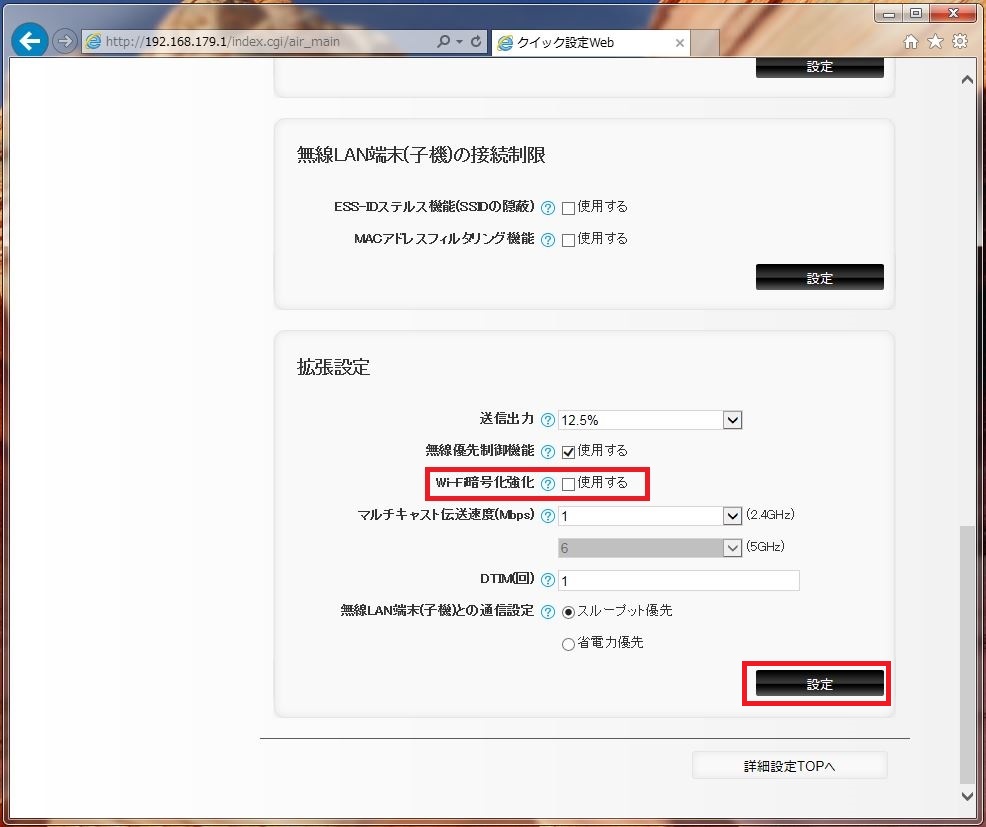Uncheck 無線優先制御機能 使用する checkbox
This screenshot has height=827, width=986.
(x=568, y=452)
